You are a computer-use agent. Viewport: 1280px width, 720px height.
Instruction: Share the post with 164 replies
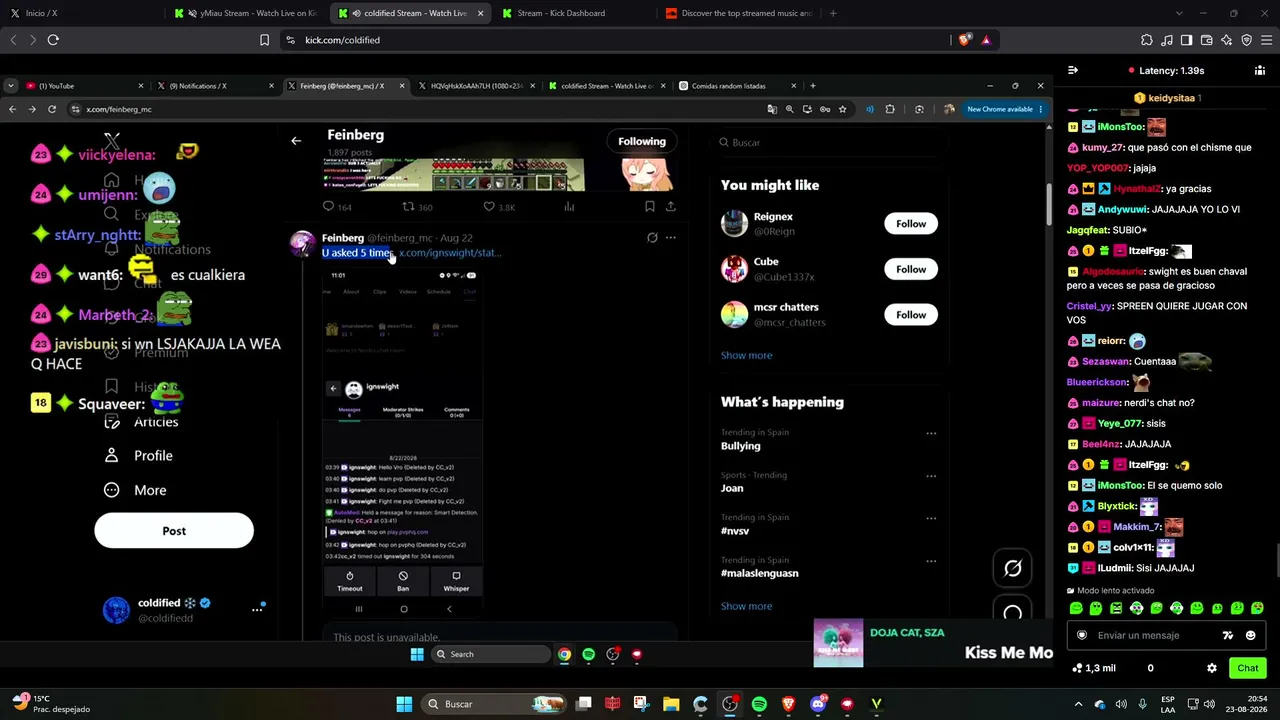(x=671, y=207)
